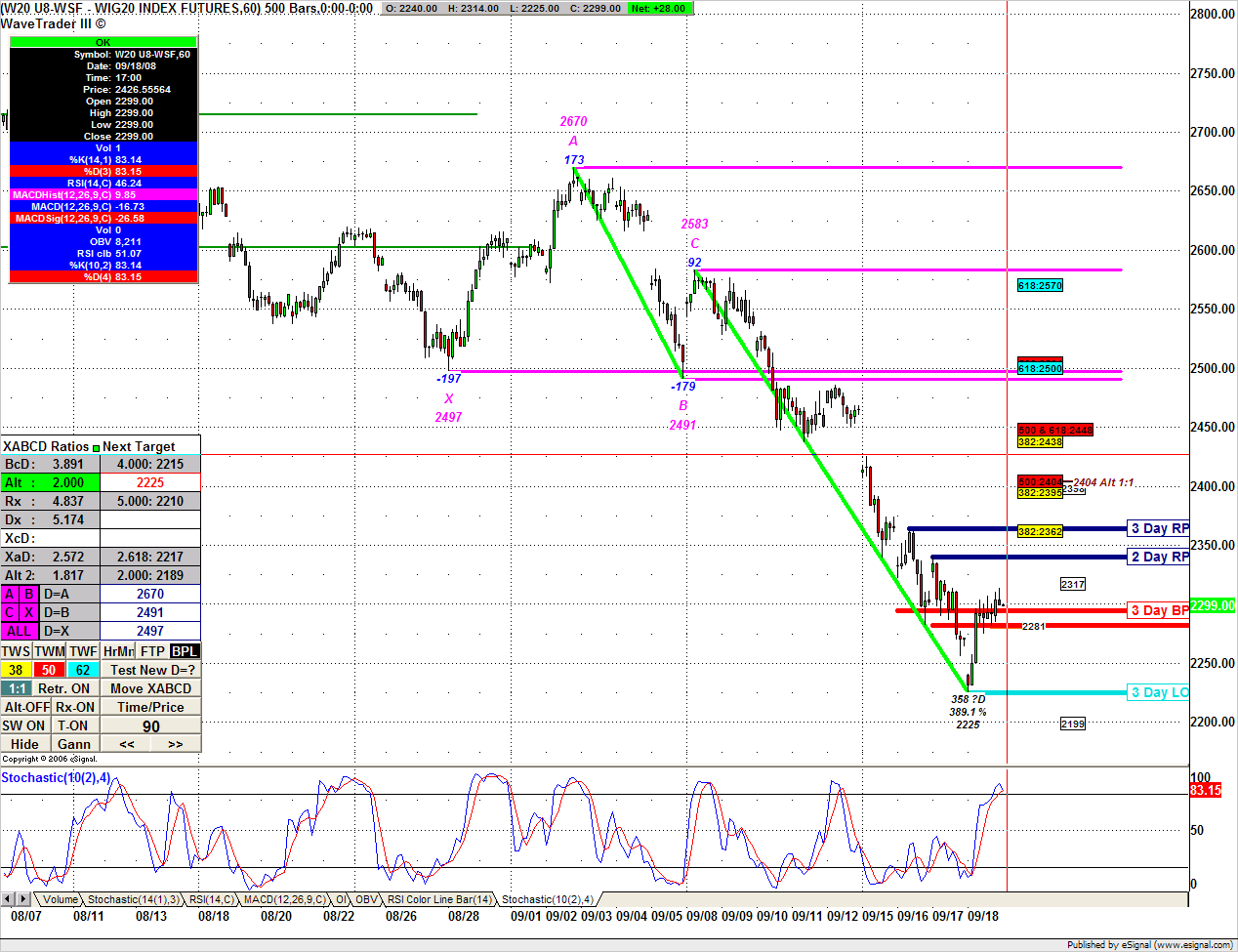Click the yellow 38 retracement swatch
Image resolution: width=1238 pixels, height=952 pixels.
pyautogui.click(x=17, y=670)
